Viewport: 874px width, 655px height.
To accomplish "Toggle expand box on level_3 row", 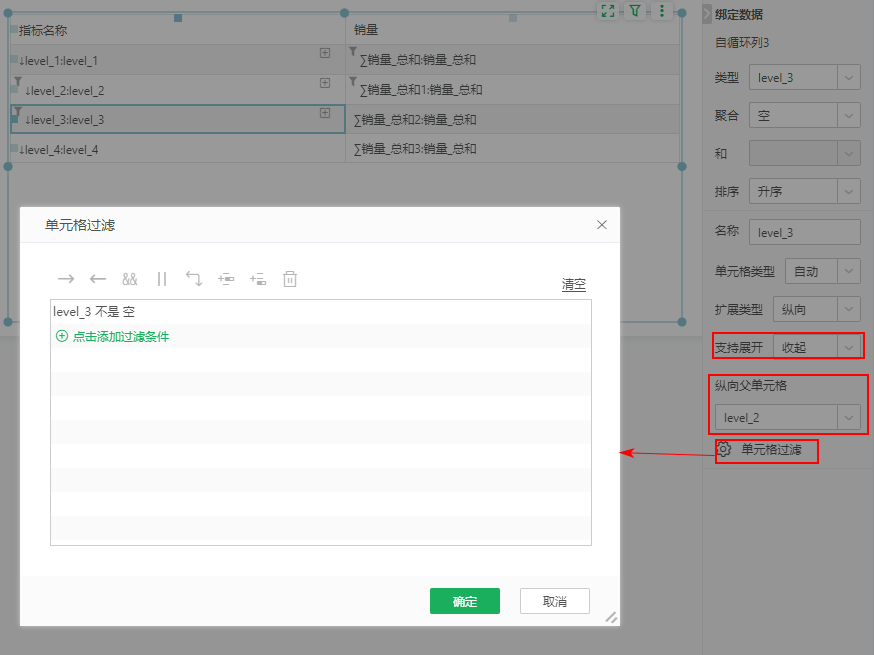I will (325, 113).
